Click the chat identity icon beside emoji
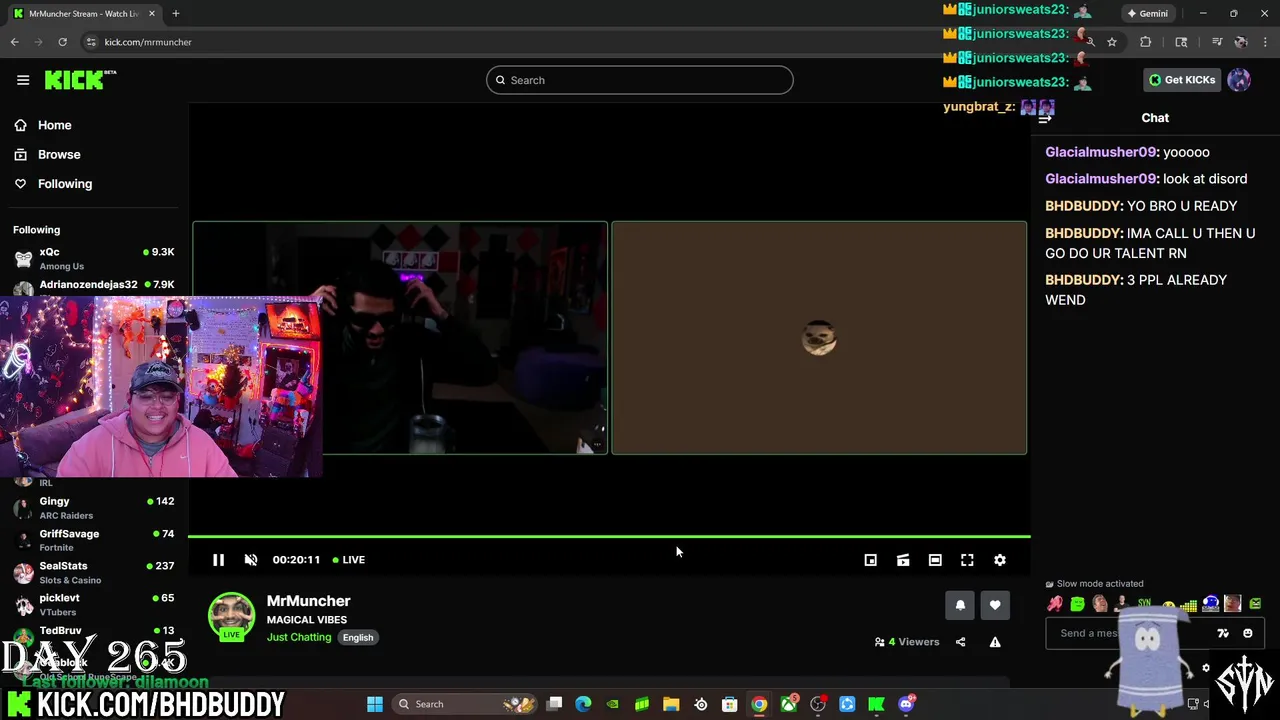Viewport: 1280px width, 720px height. 1223,633
